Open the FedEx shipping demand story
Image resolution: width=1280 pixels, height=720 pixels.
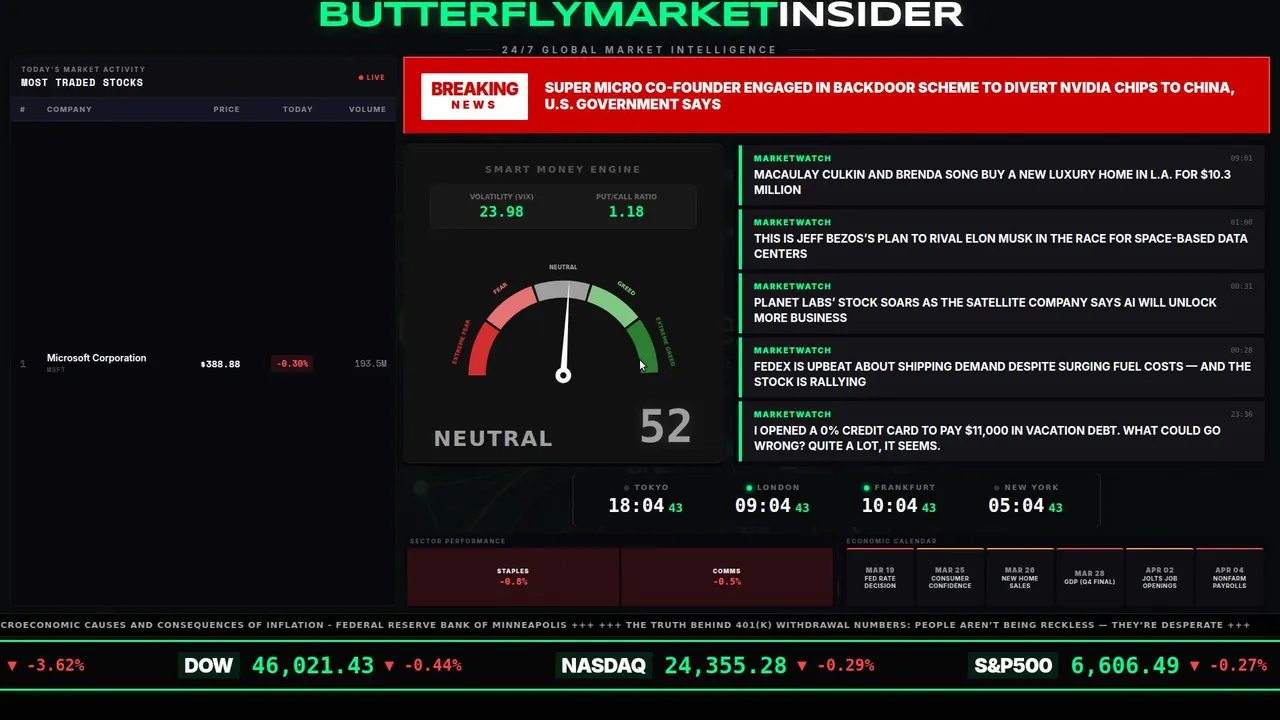(x=1002, y=368)
